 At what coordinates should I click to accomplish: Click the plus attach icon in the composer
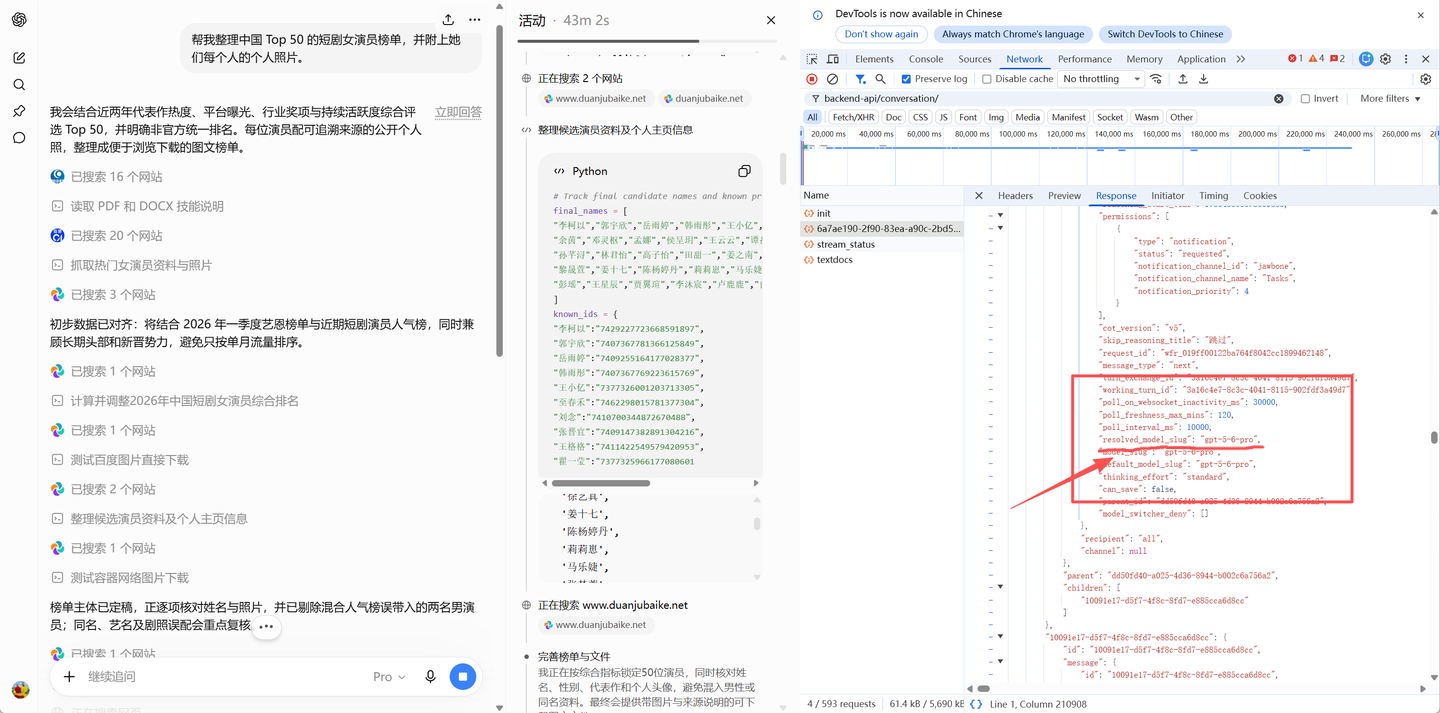[x=69, y=677]
